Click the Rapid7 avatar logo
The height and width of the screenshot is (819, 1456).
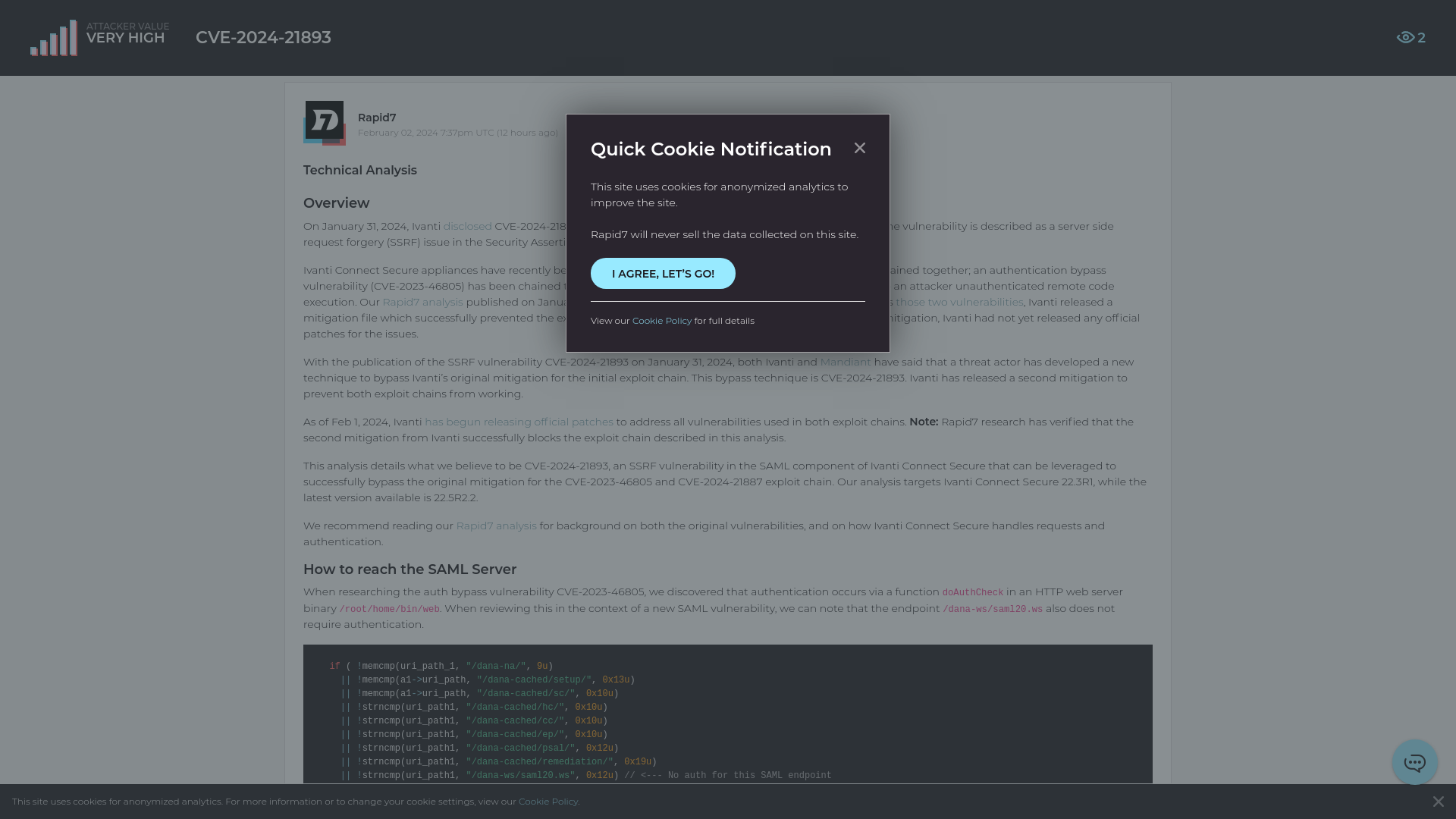coord(325,122)
